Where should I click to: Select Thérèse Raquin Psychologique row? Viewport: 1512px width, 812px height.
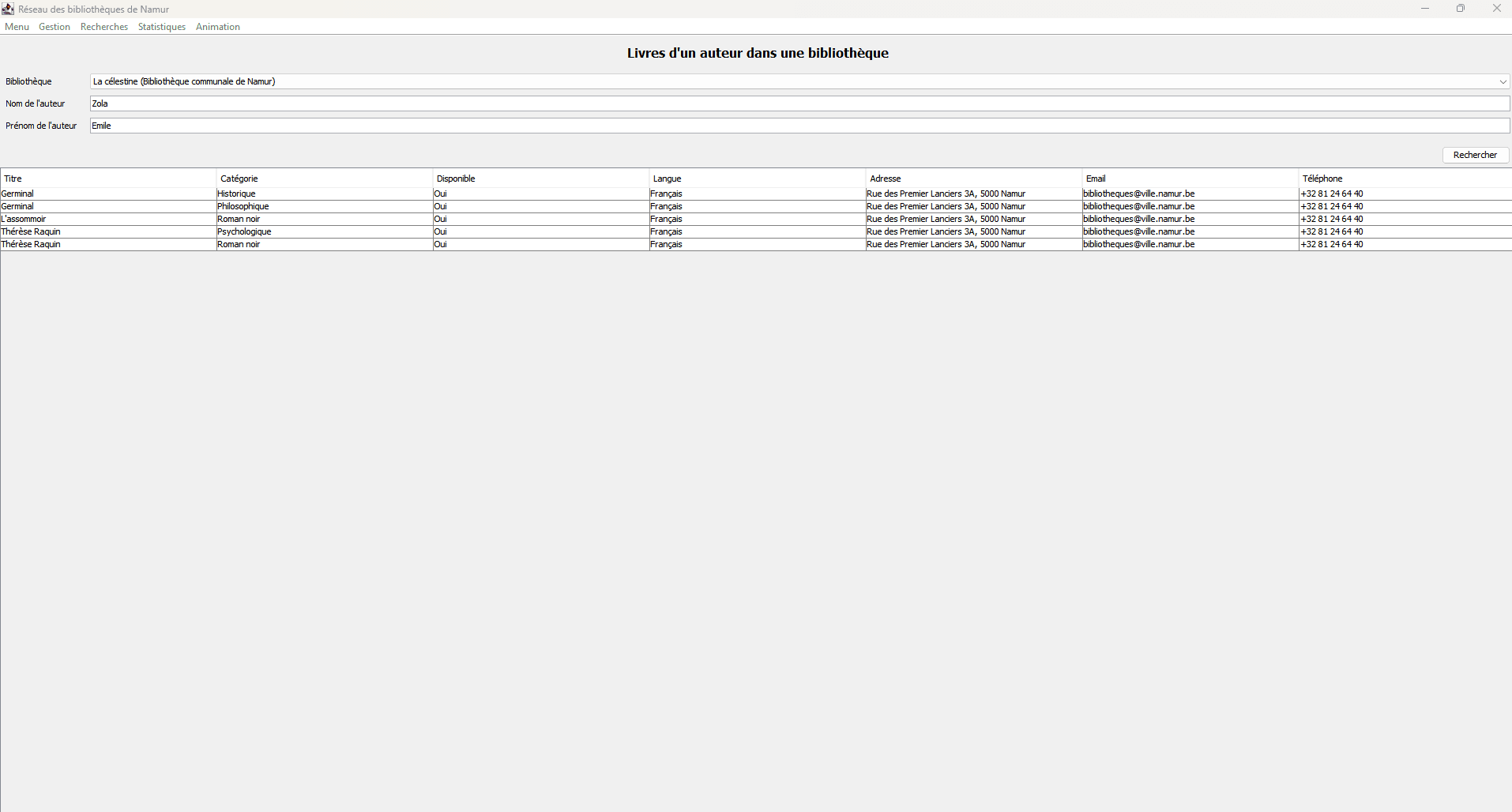click(756, 231)
